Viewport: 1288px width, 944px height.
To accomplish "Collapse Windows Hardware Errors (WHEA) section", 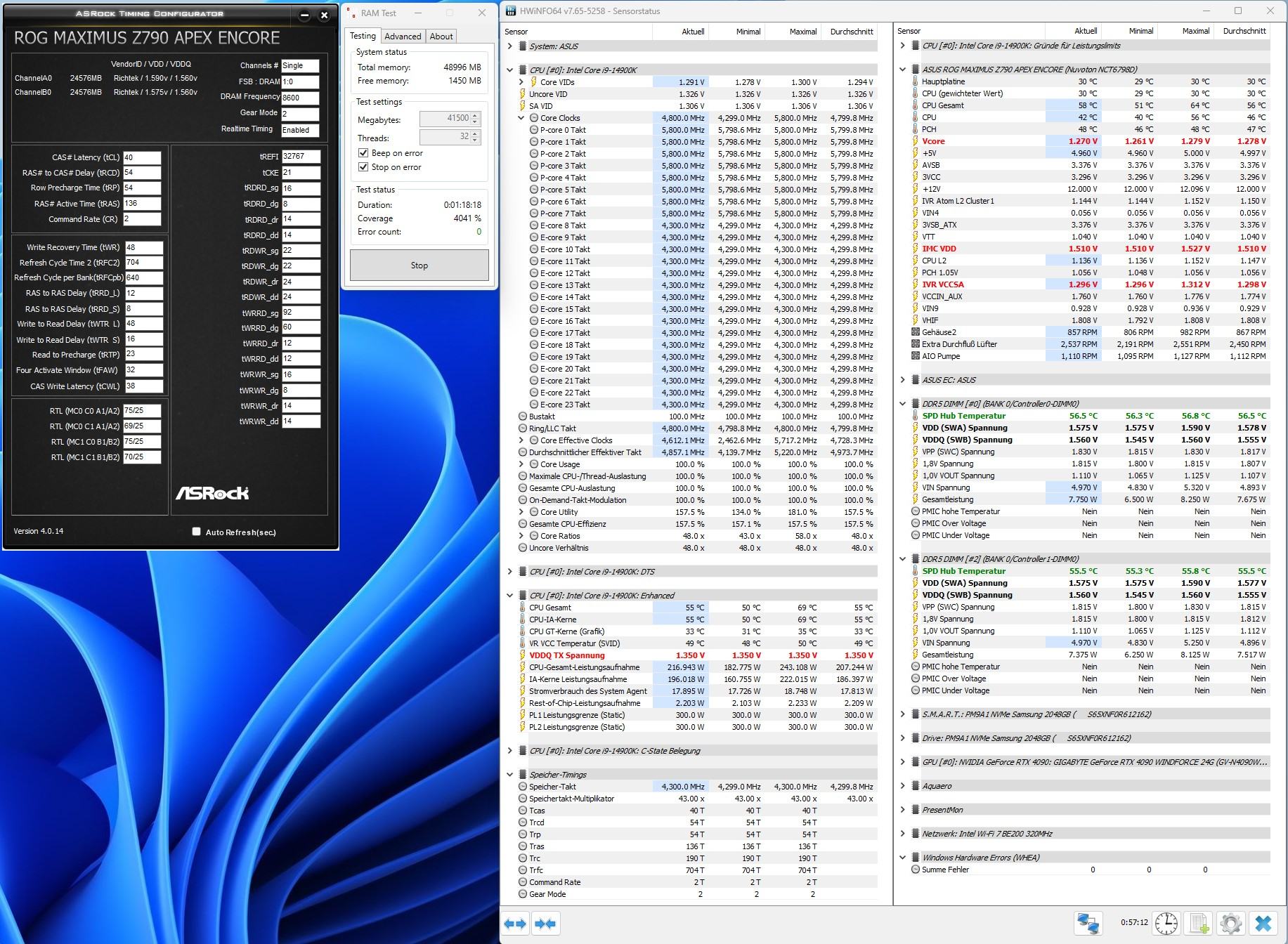I will 903,858.
